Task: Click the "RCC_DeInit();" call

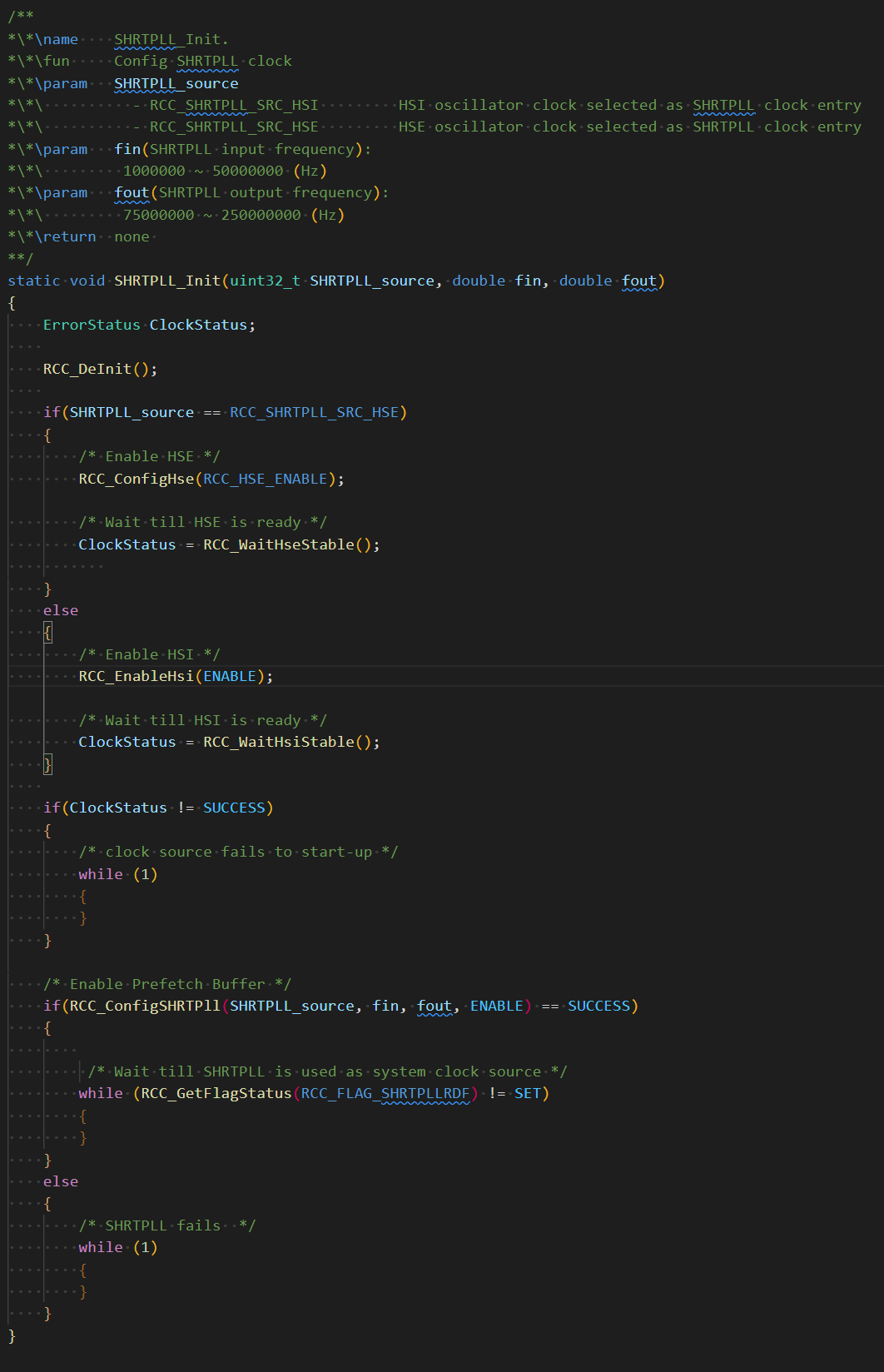Action: pos(100,369)
